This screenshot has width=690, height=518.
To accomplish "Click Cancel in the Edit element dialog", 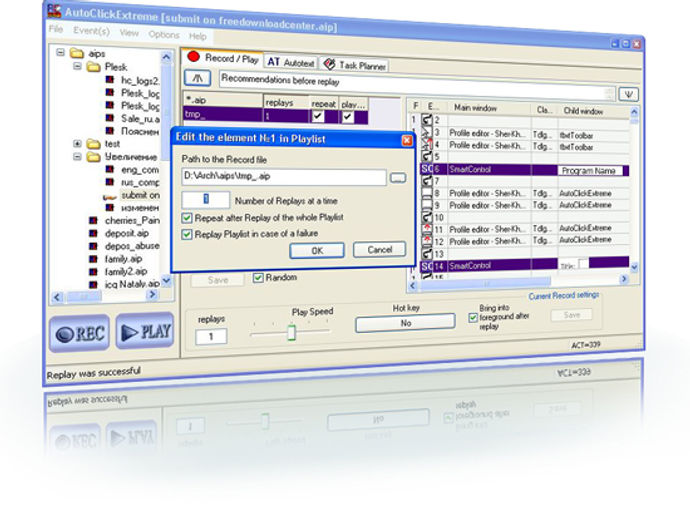I will (379, 250).
